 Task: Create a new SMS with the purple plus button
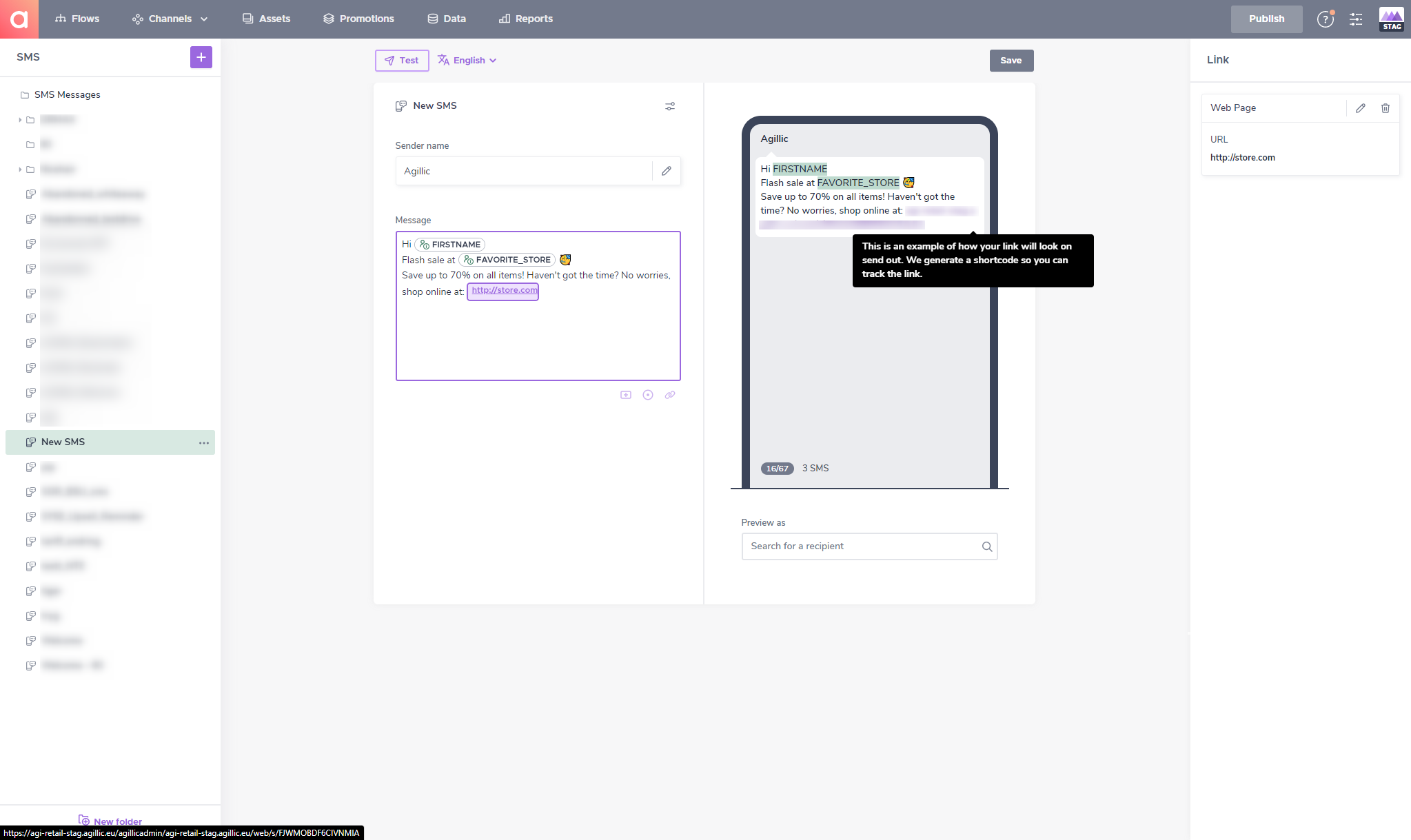[x=201, y=57]
